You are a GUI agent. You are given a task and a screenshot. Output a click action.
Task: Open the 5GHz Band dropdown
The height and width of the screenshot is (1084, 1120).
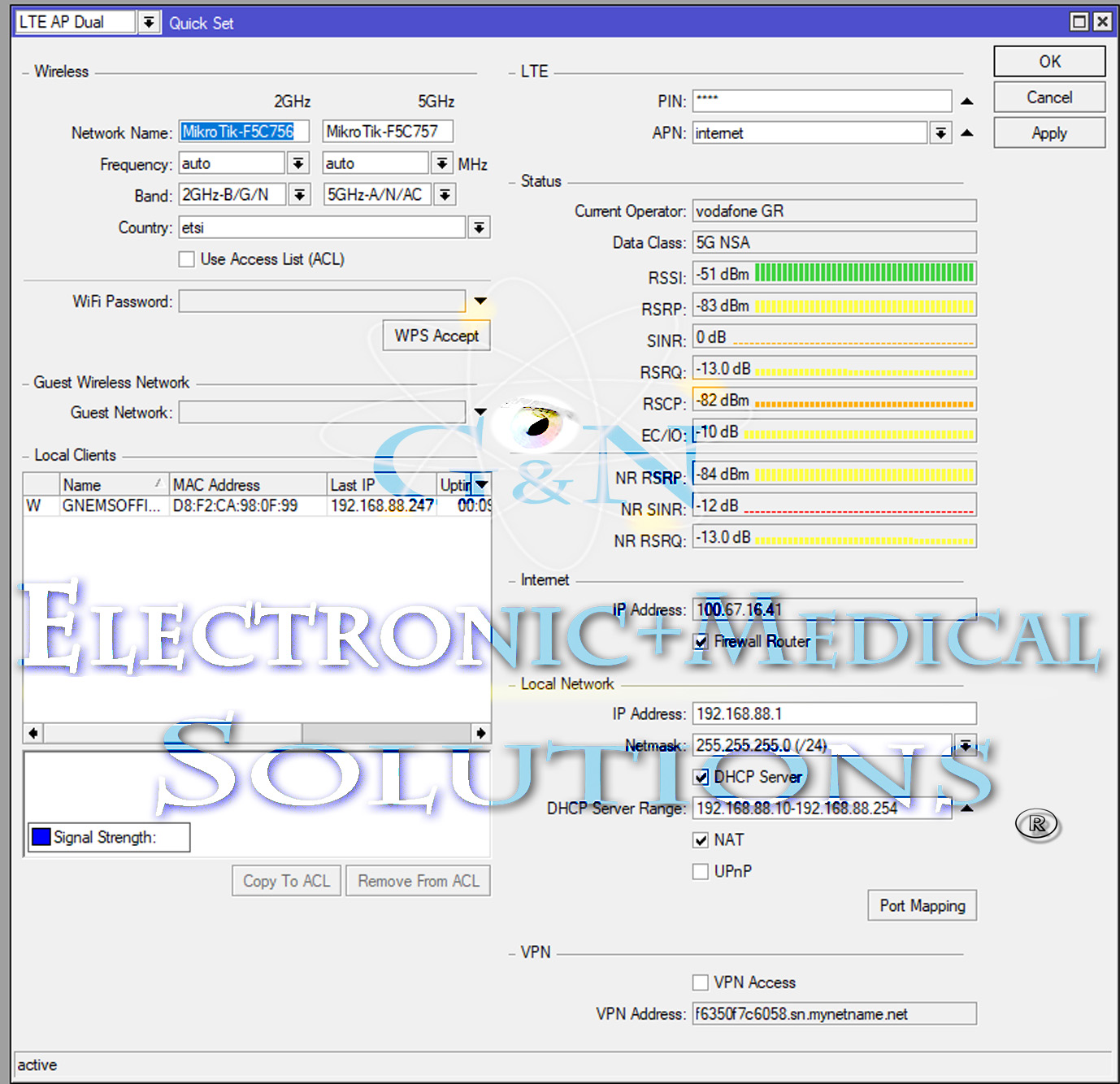(x=445, y=195)
